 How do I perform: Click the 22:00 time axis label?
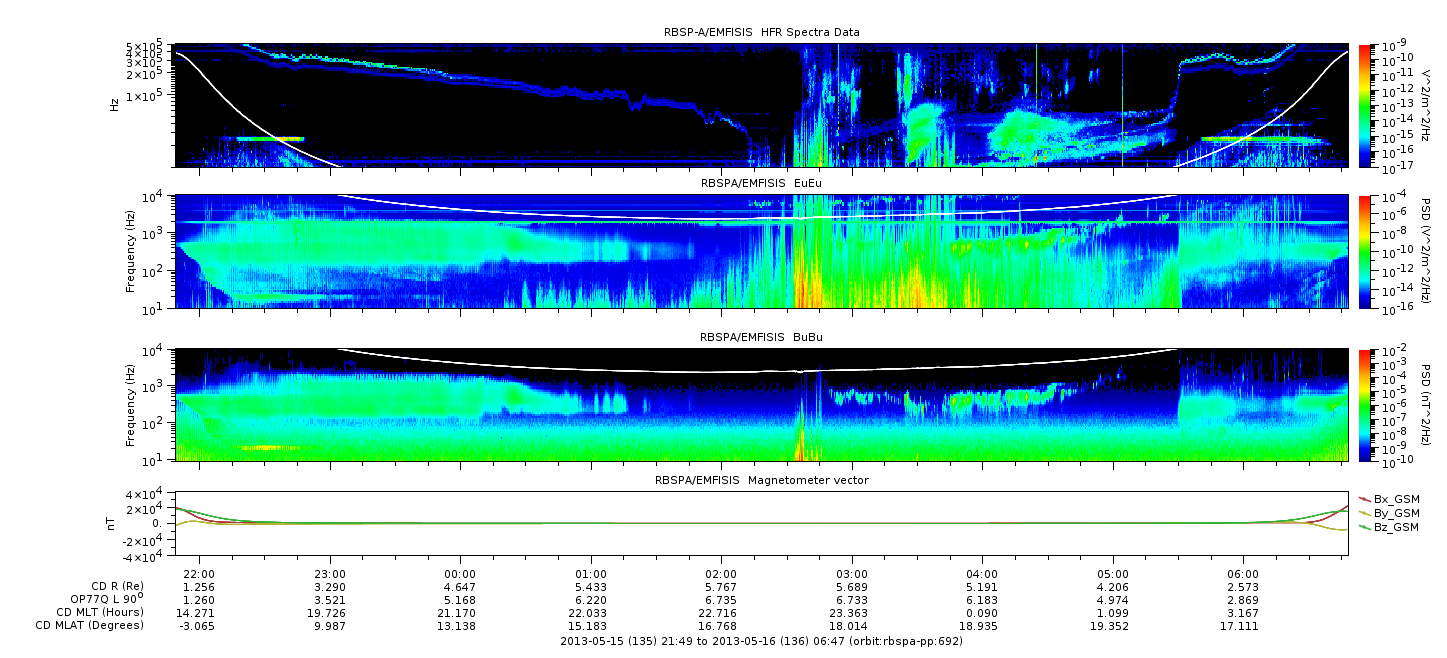coord(199,574)
